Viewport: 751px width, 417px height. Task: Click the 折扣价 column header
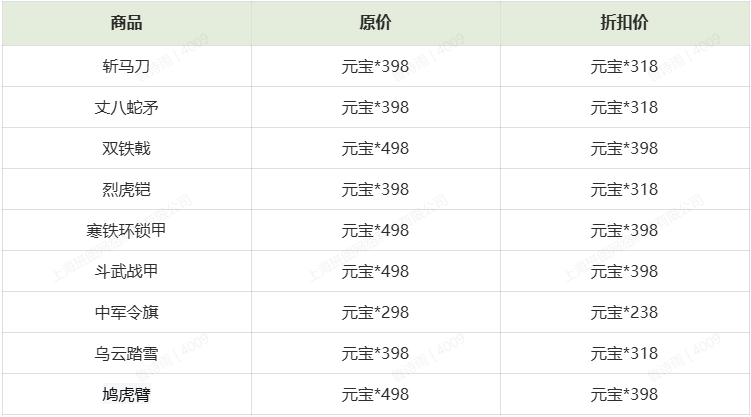coord(624,24)
